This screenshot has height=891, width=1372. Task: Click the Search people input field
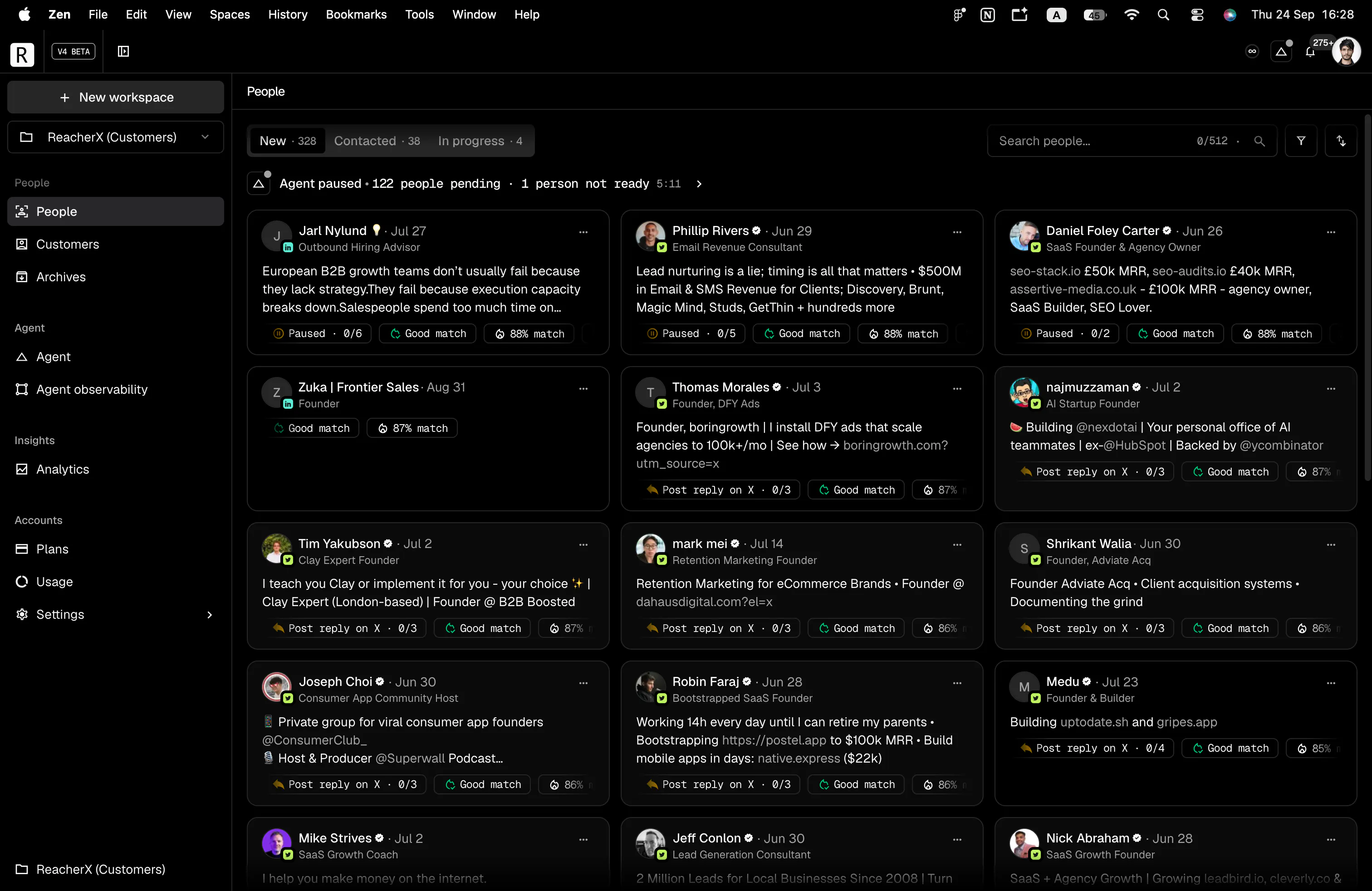tap(1132, 141)
